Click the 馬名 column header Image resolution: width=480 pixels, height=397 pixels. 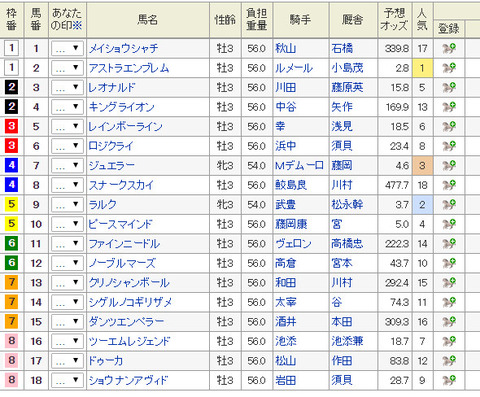[x=148, y=20]
